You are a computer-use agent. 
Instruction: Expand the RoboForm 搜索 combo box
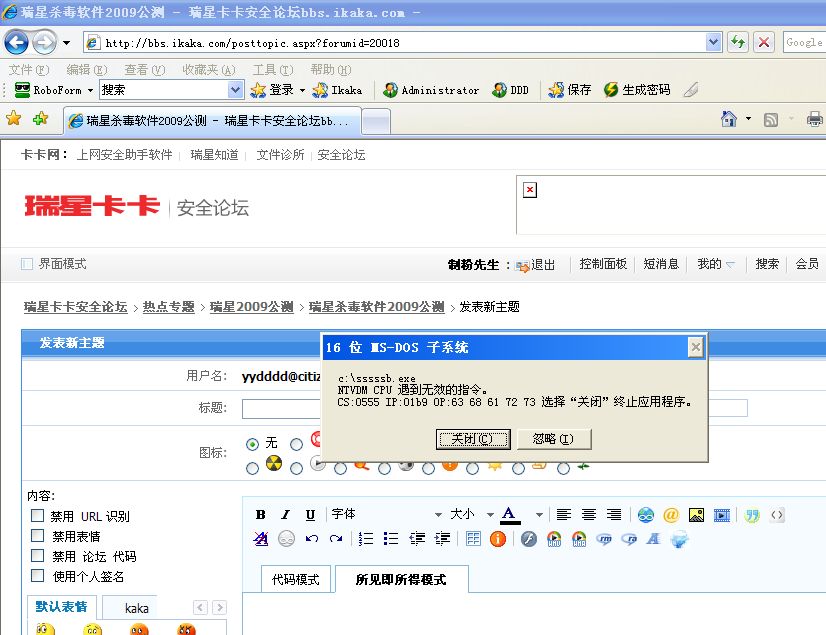(235, 90)
